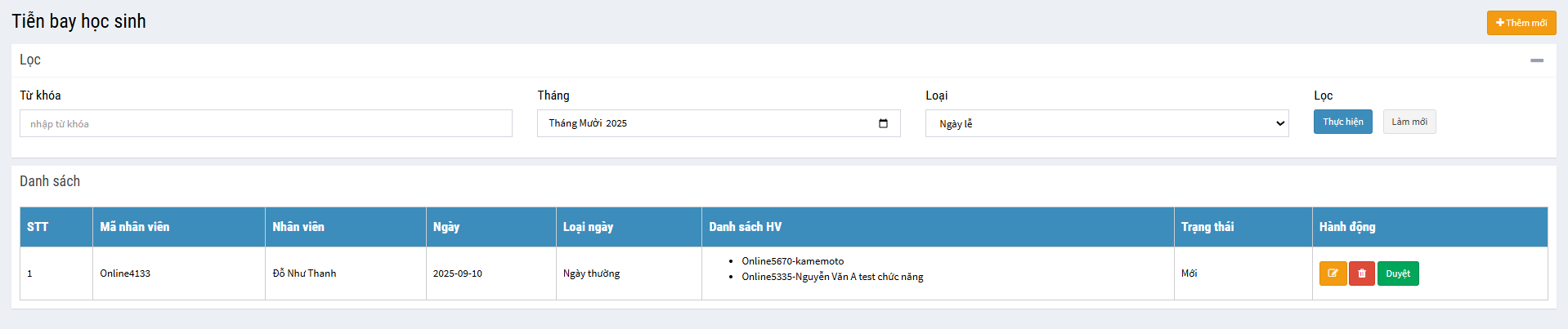
Task: Click the Trạng thái column header
Action: click(1207, 227)
